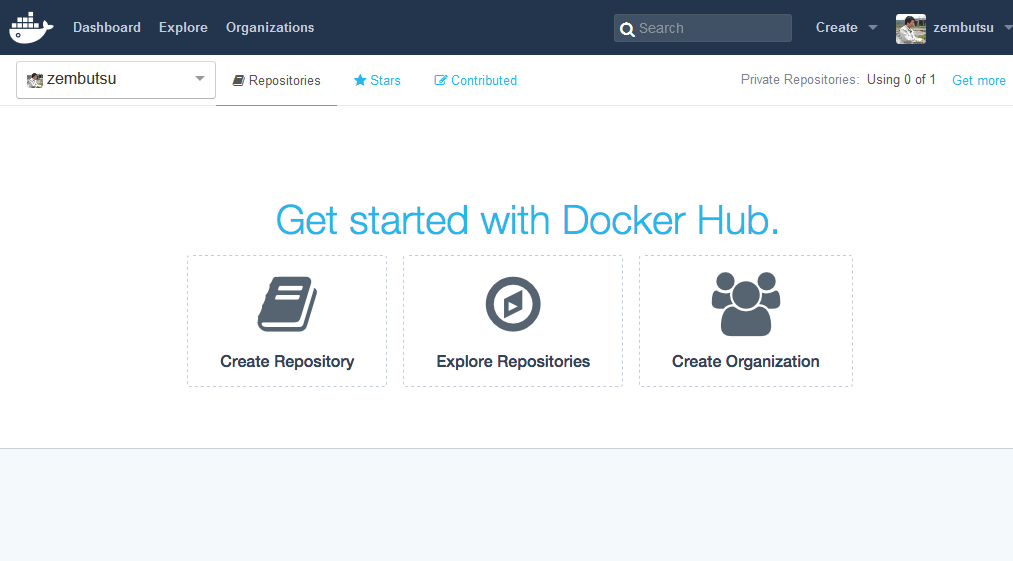This screenshot has height=561, width=1013.
Task: Click the Docker whale logo
Action: point(31,27)
